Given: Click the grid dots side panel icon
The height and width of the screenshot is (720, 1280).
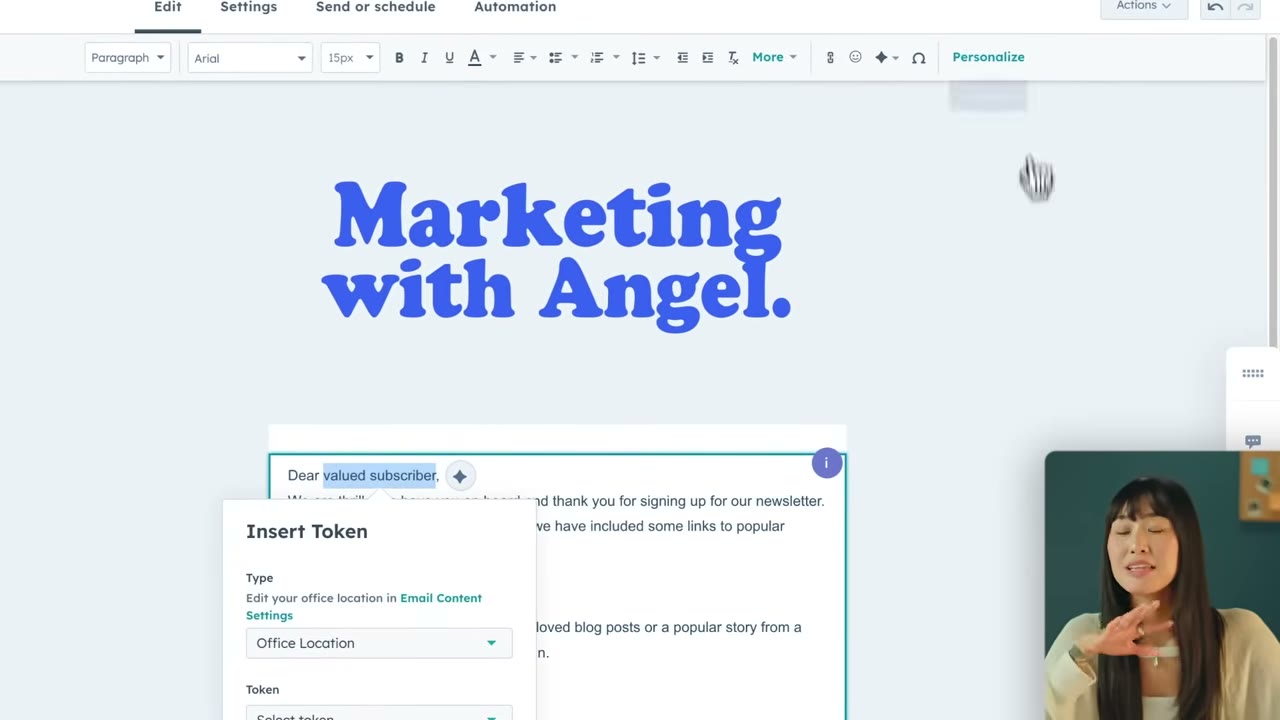Looking at the screenshot, I should point(1253,373).
